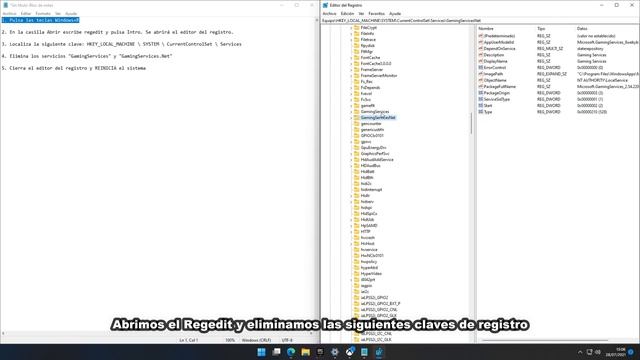Viewport: 640px width, 360px height.
Task: Expand the FrameServer key
Action: click(351, 70)
